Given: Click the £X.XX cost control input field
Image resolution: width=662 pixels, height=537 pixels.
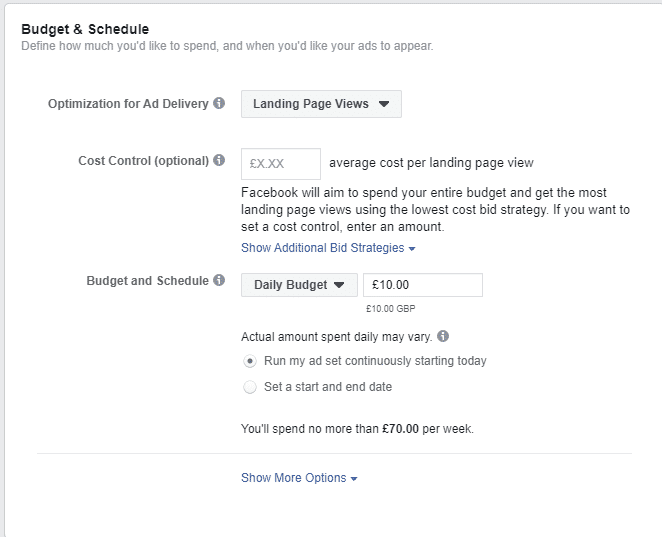Looking at the screenshot, I should [x=281, y=164].
